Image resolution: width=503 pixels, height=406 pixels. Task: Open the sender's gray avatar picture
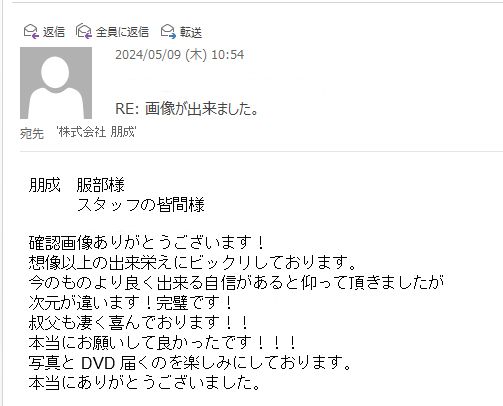pos(56,83)
